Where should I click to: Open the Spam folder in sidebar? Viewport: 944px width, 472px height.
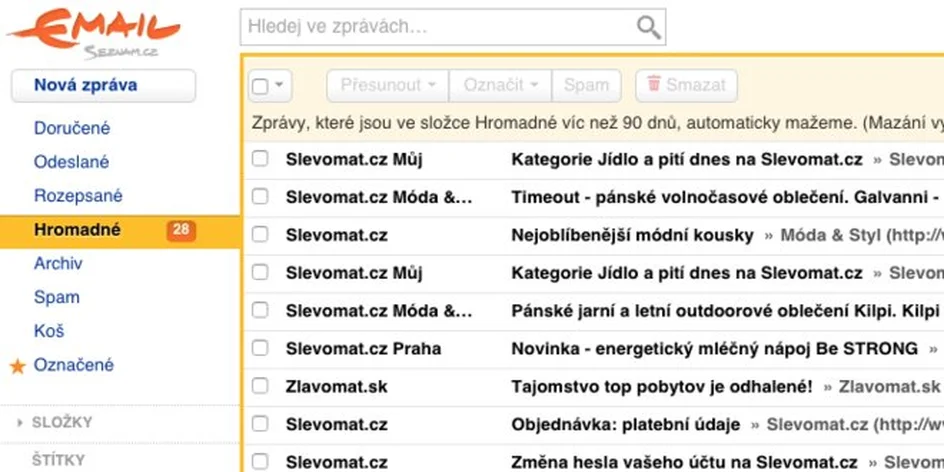coord(57,297)
